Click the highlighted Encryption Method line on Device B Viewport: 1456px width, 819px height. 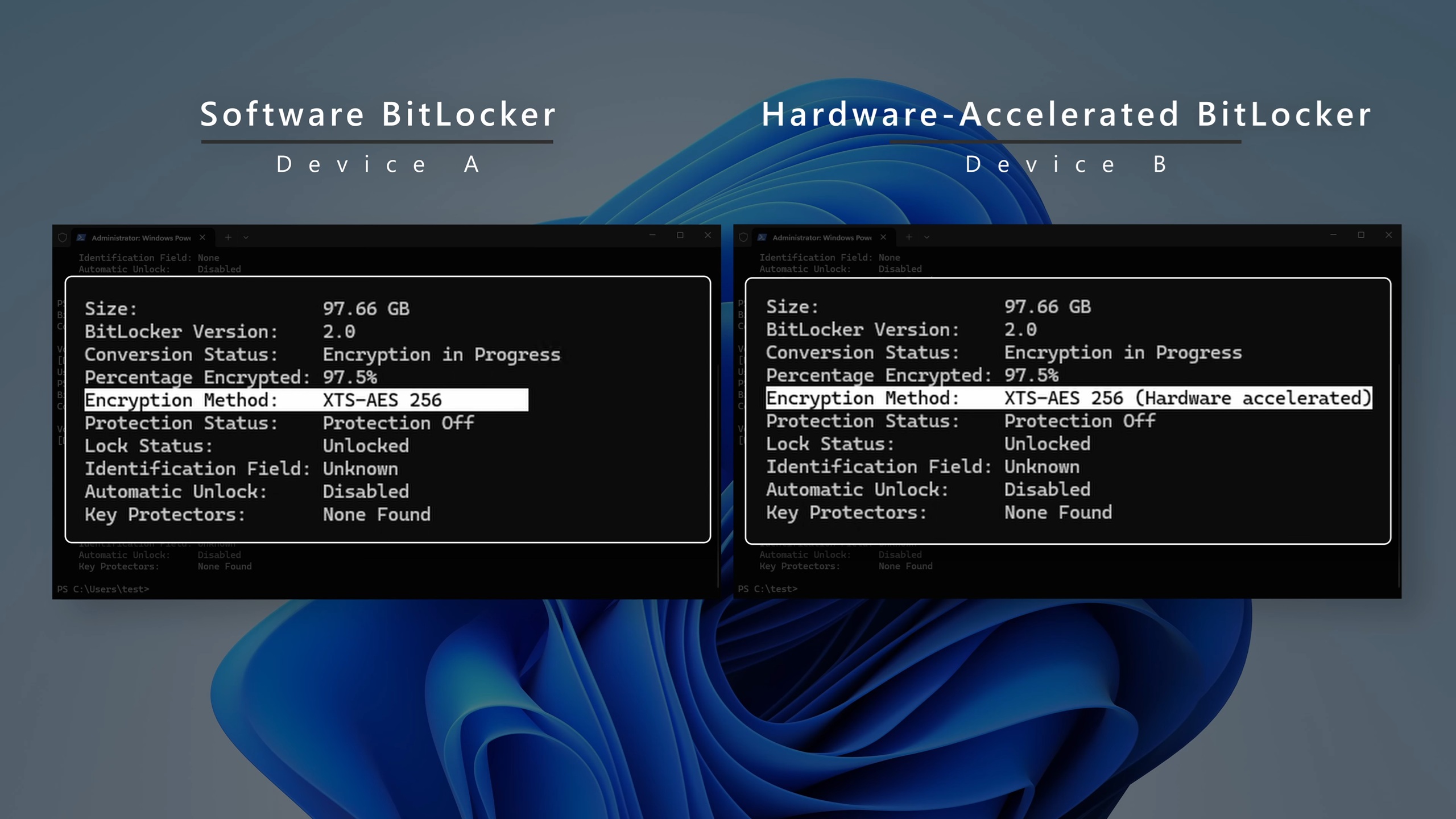1075,398
